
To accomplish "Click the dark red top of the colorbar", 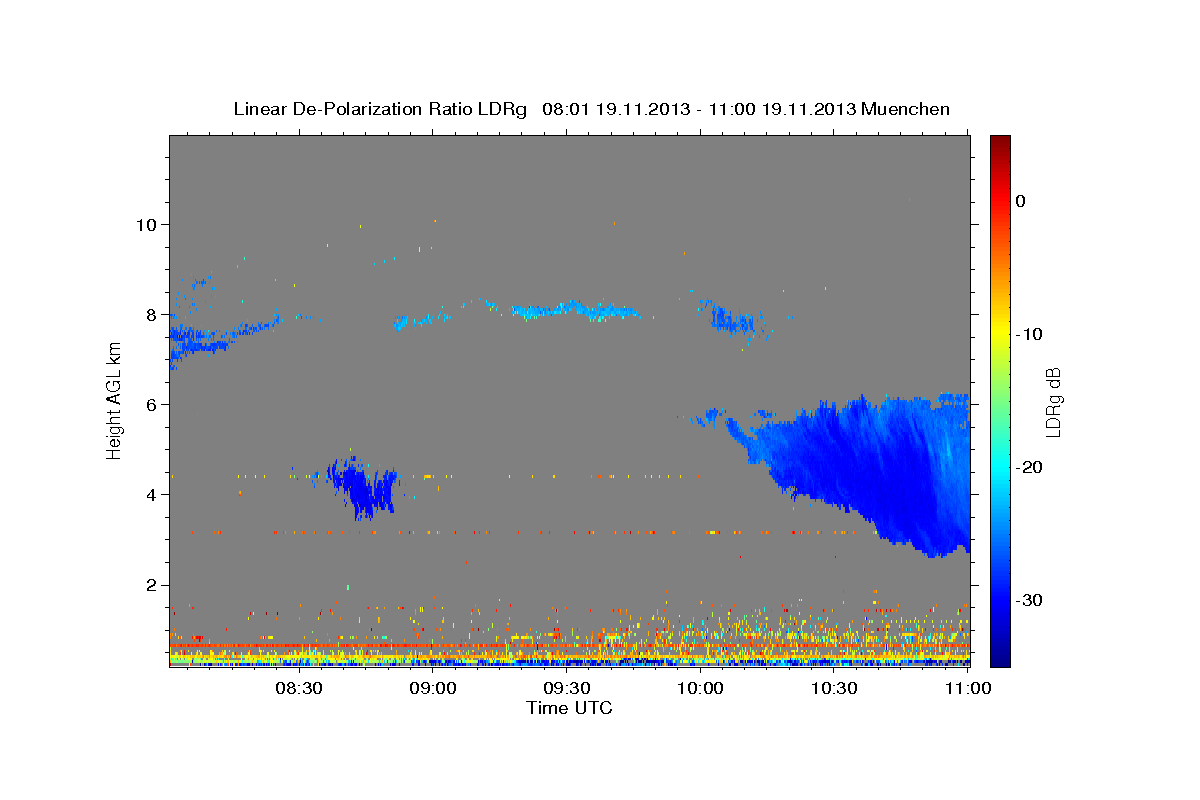I will tap(1000, 142).
